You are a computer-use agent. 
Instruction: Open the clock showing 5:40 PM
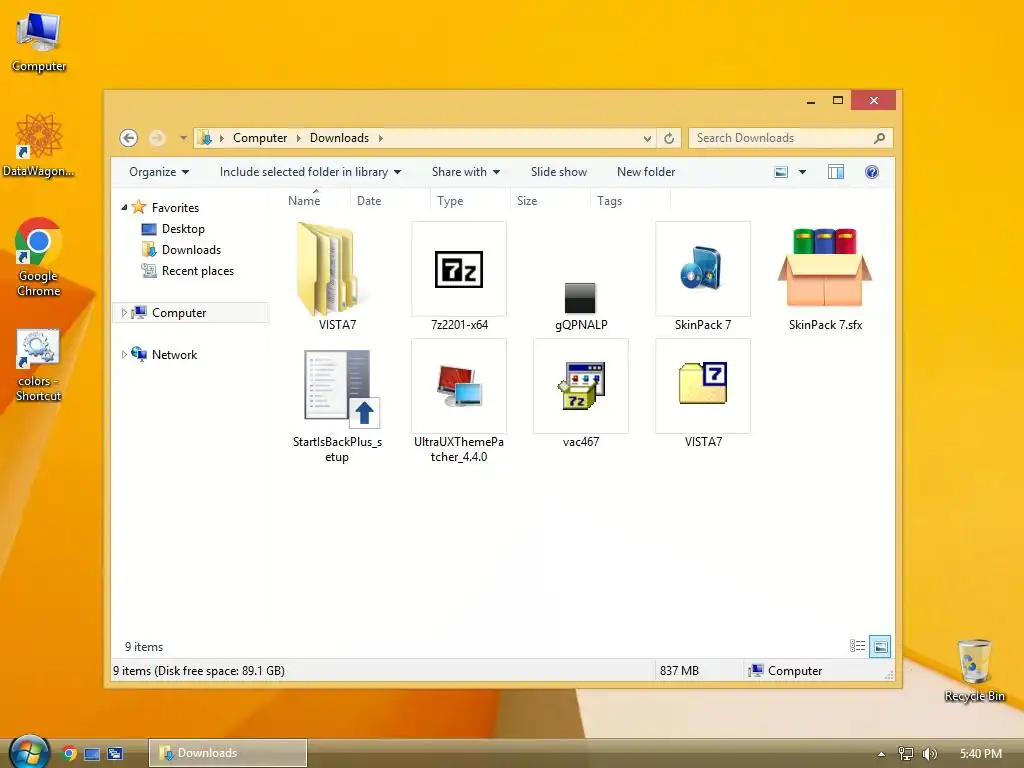click(x=980, y=754)
